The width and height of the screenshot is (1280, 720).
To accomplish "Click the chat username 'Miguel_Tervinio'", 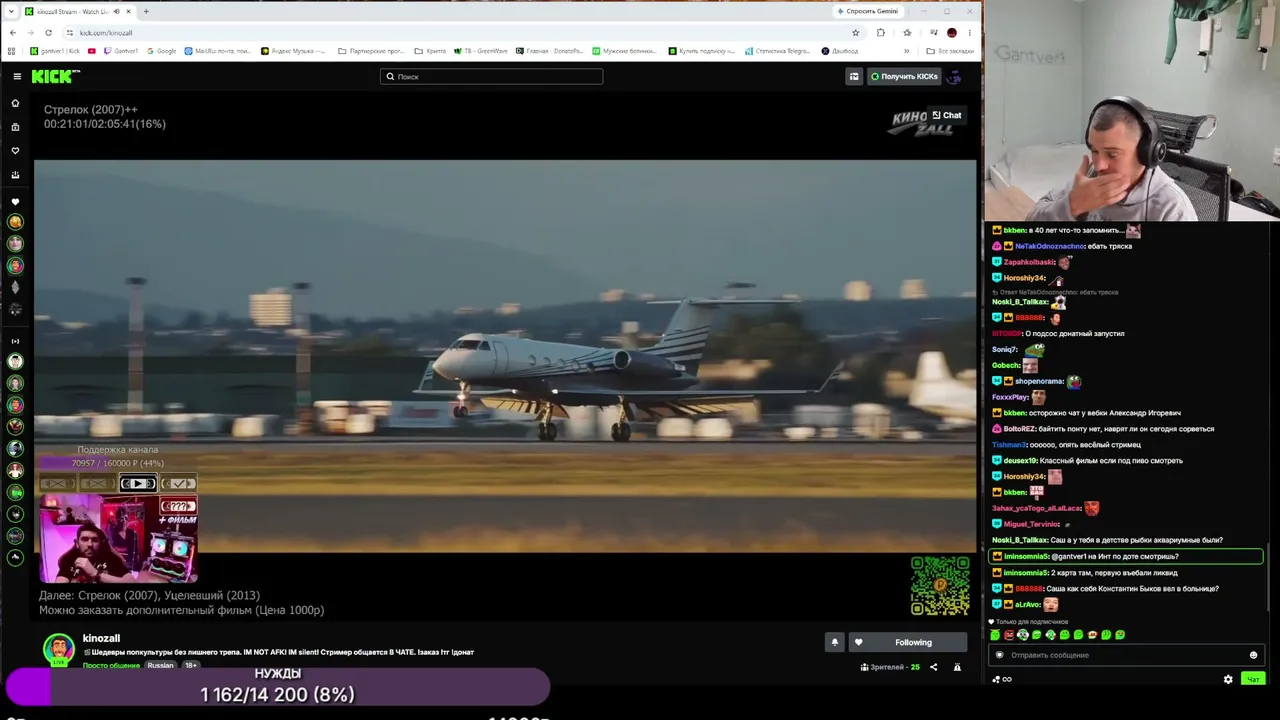I will (x=1031, y=524).
